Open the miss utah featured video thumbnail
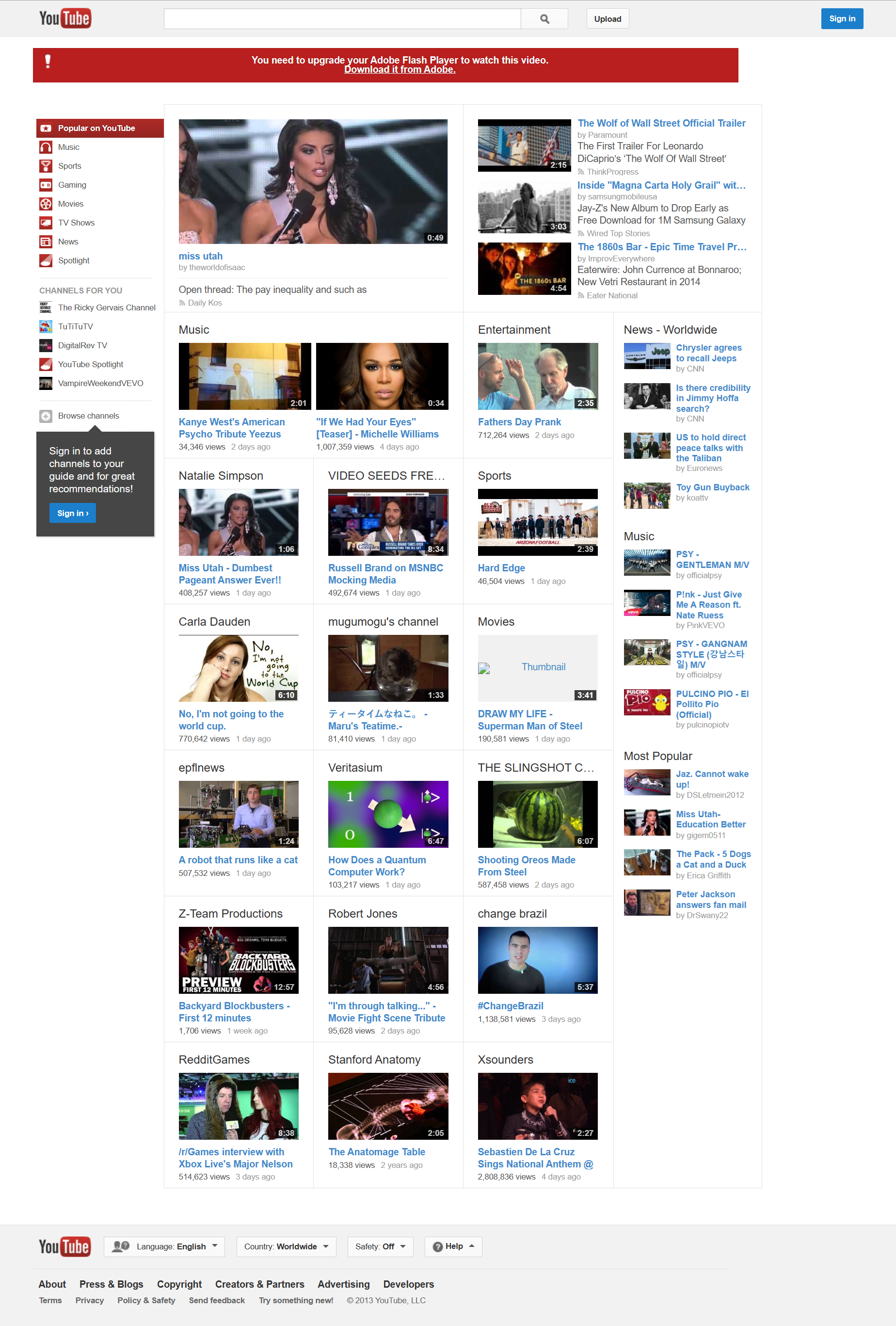The width and height of the screenshot is (896, 1326). (313, 181)
